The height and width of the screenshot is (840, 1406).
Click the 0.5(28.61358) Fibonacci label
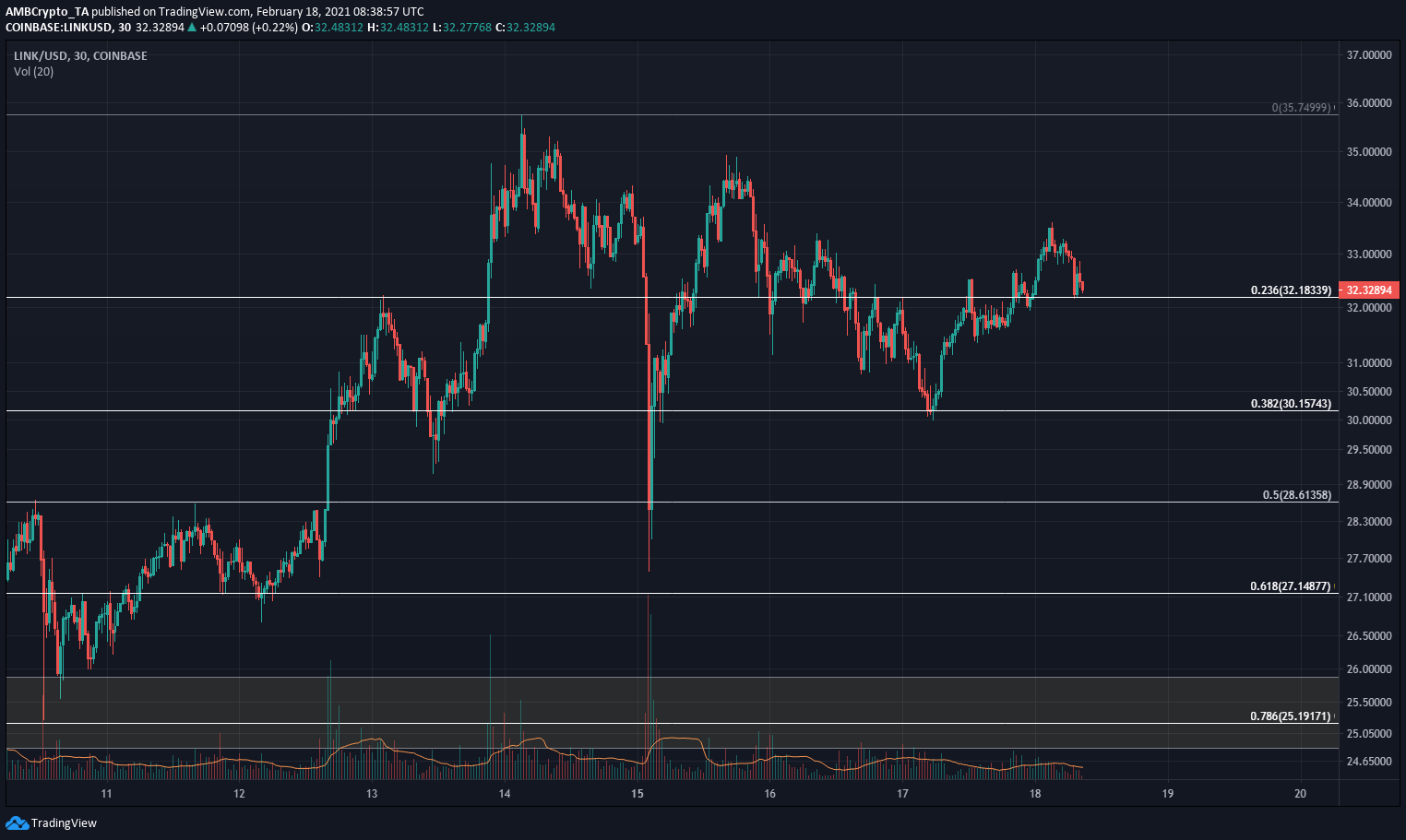1297,495
